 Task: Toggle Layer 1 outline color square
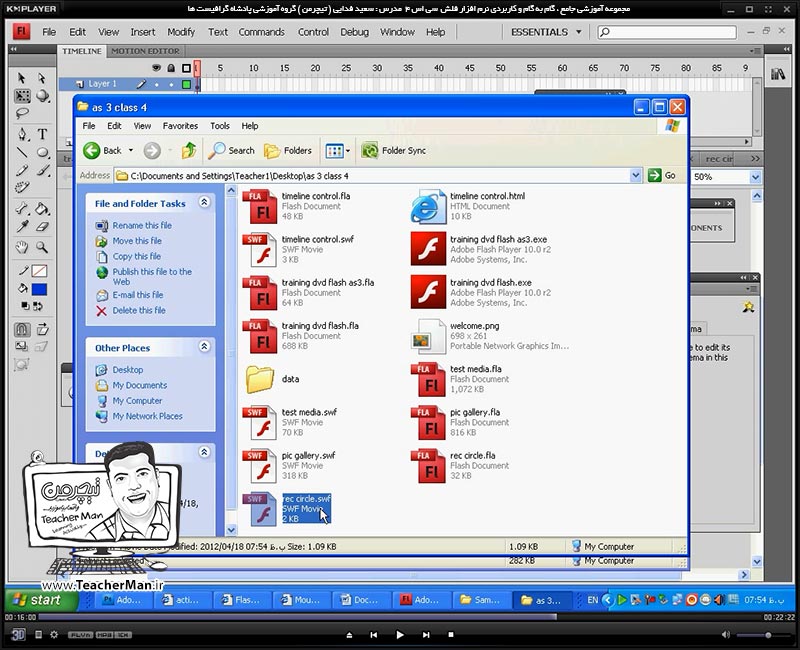(187, 84)
